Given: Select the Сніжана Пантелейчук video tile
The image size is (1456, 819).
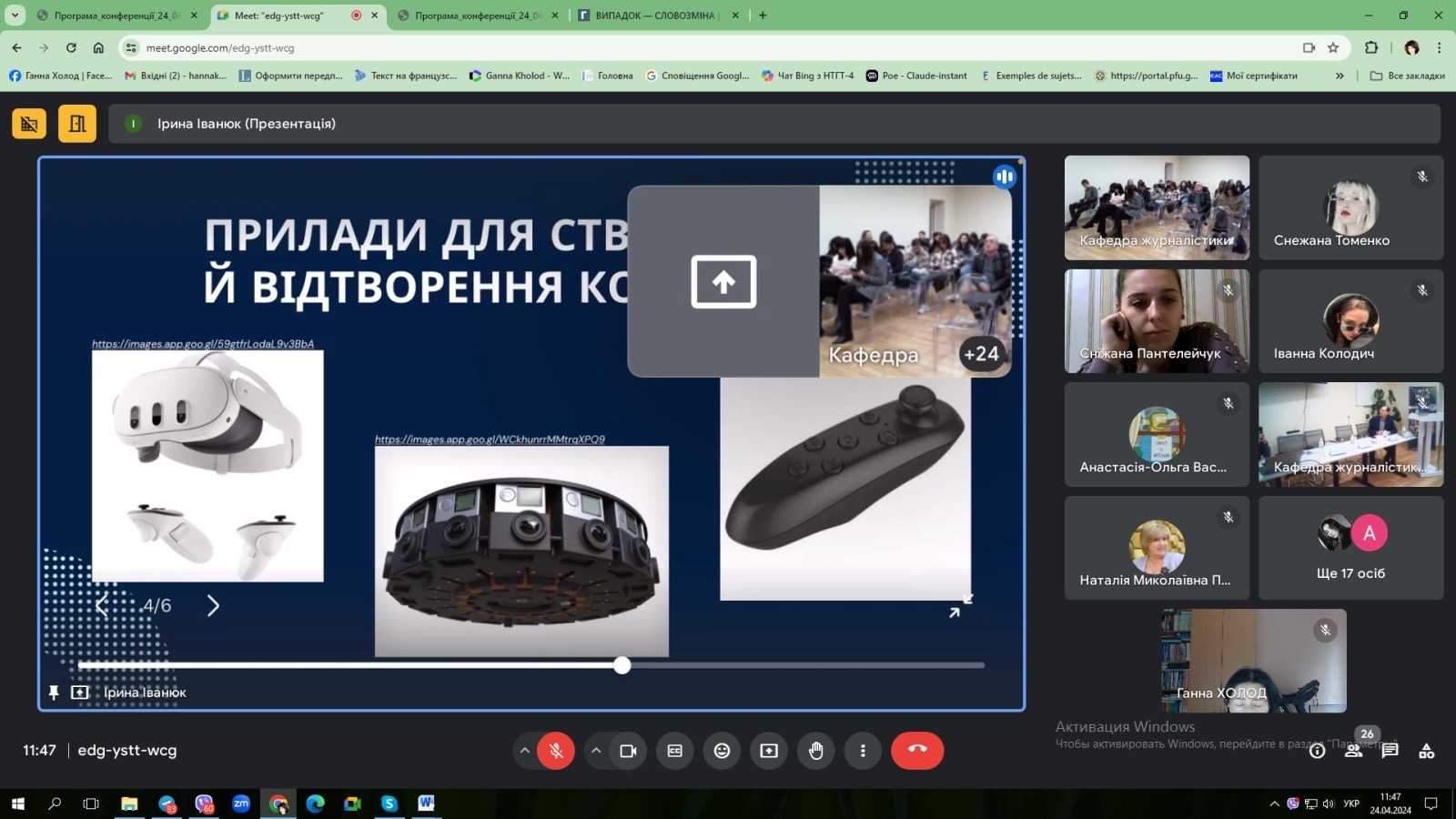Looking at the screenshot, I should coord(1156,320).
